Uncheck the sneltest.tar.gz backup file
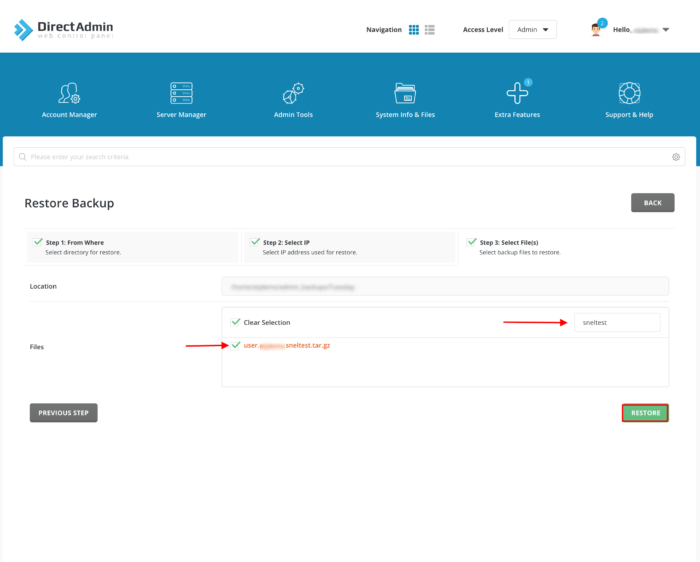700x562 pixels. tap(236, 345)
